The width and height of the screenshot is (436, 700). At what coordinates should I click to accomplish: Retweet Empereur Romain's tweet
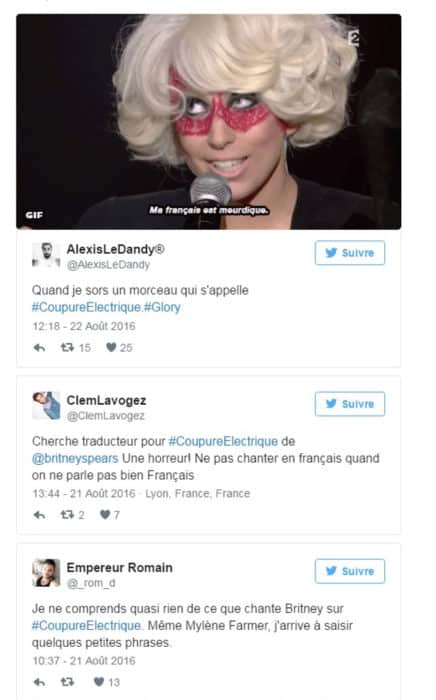coord(67,682)
